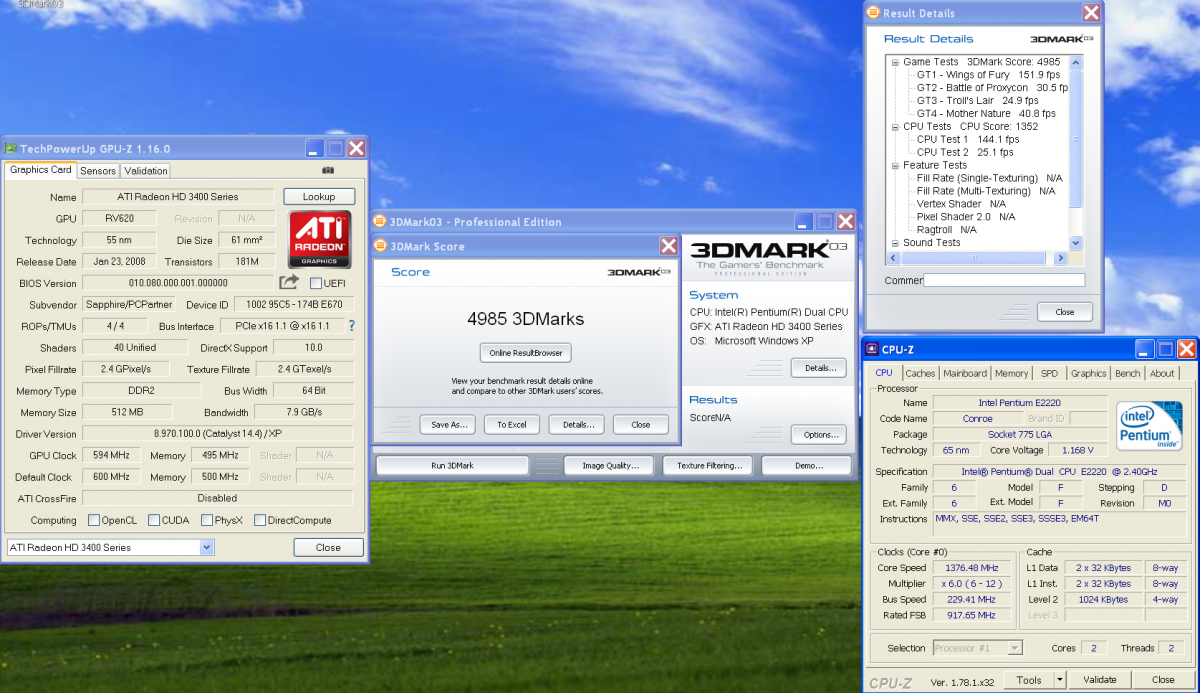Click Save As... in the 3DMark Score dialog

447,424
